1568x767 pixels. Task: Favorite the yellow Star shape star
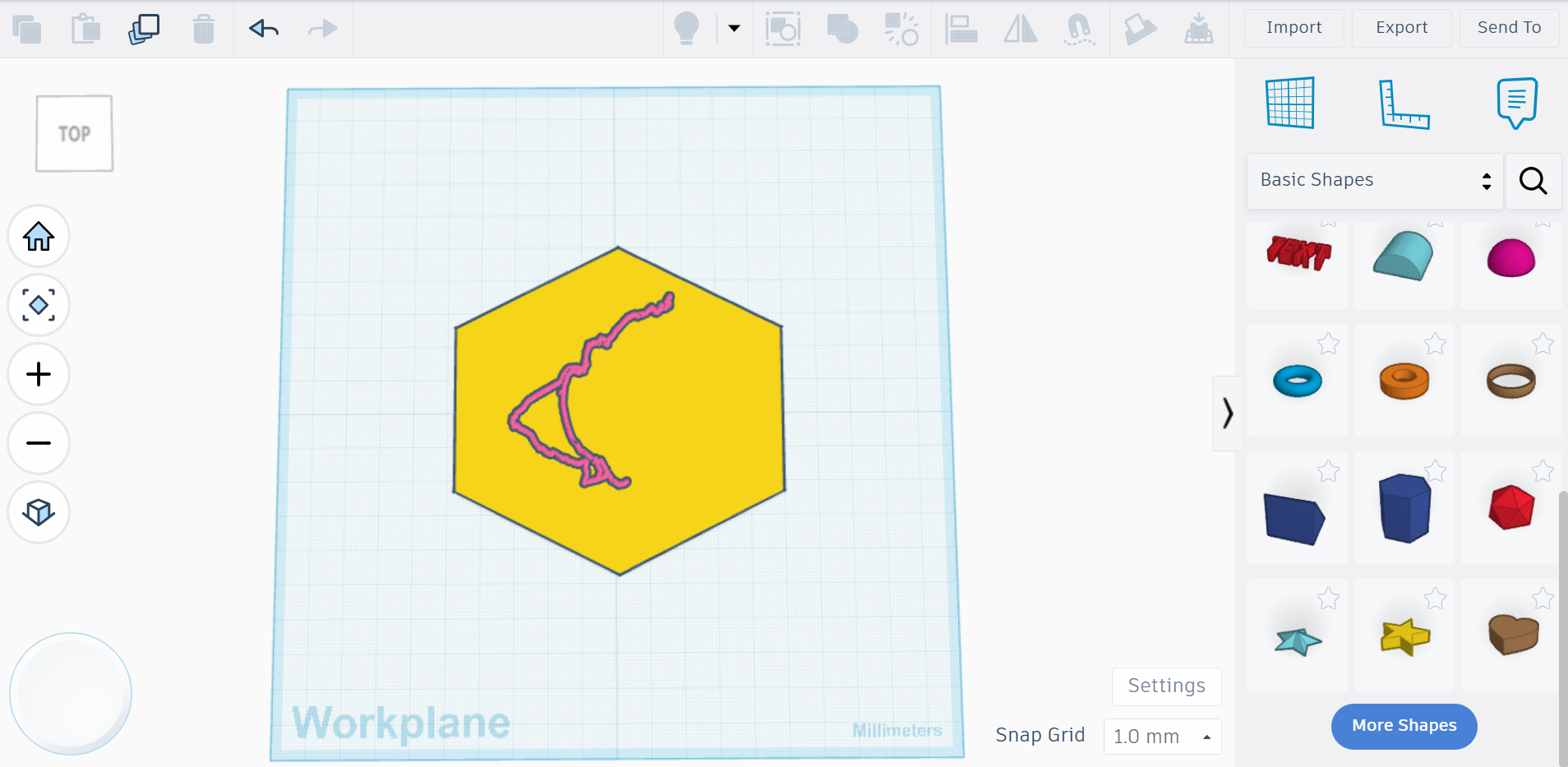[1436, 598]
